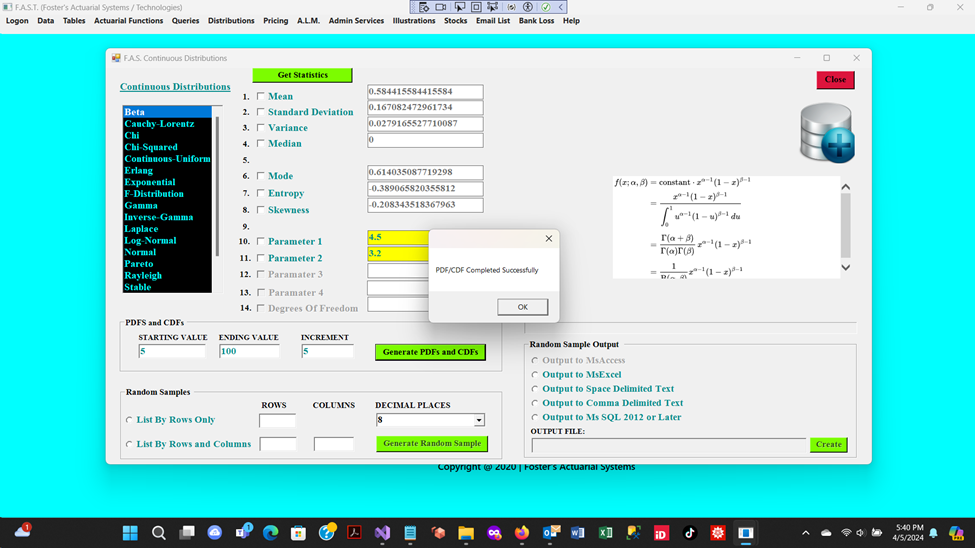Image resolution: width=975 pixels, height=548 pixels.
Task: Open Visual Studio from the taskbar
Action: click(x=382, y=534)
